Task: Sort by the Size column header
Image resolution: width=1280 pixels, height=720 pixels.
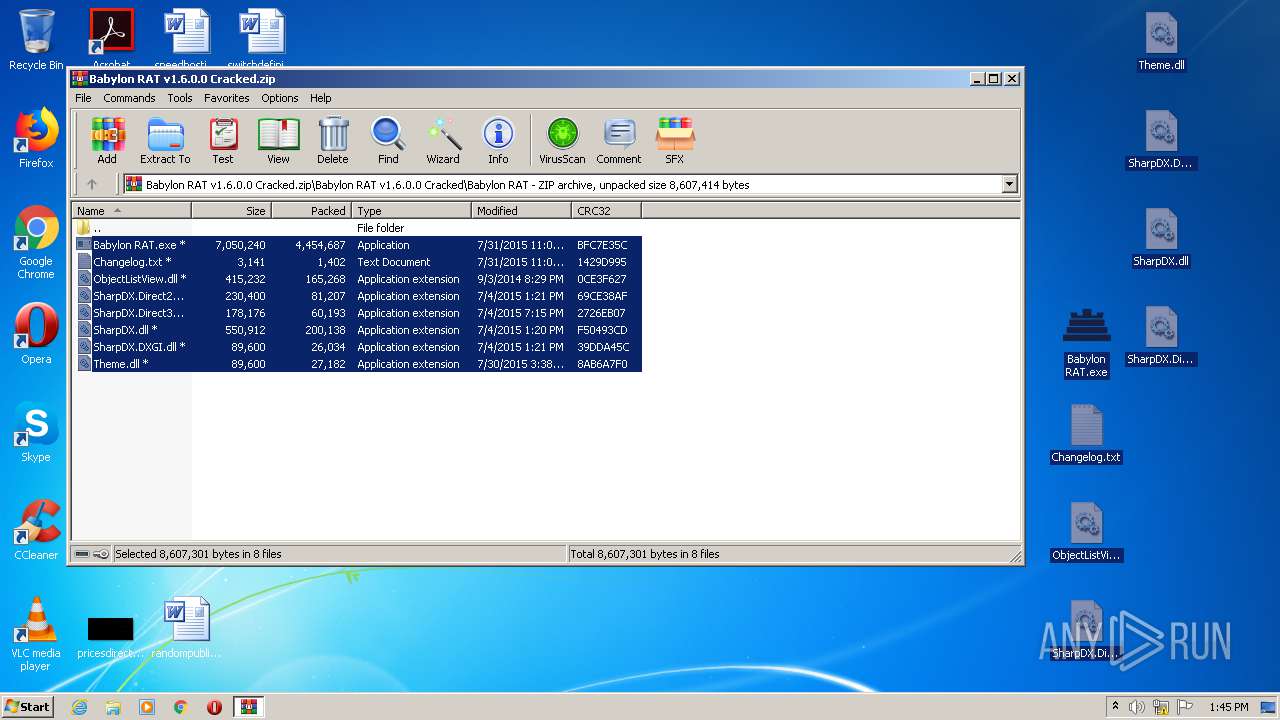Action: tap(231, 211)
